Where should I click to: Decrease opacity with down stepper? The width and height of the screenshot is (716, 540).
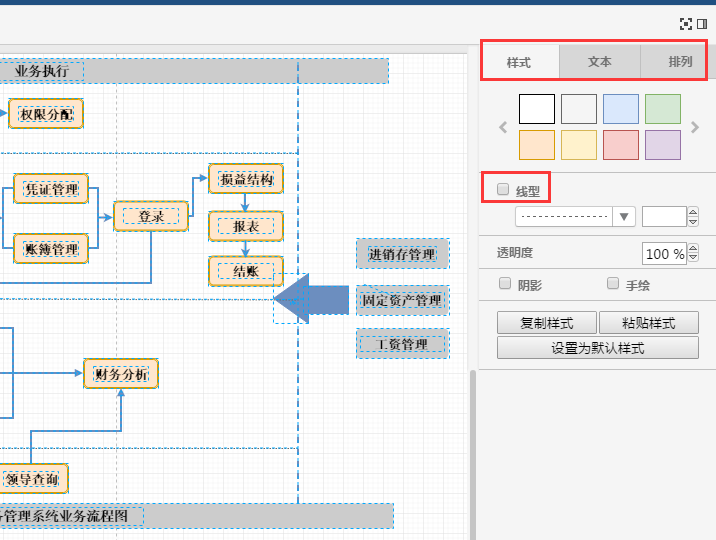click(693, 258)
